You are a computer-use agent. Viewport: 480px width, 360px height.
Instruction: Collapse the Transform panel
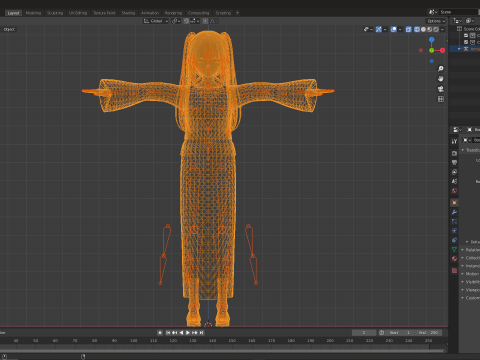click(463, 150)
